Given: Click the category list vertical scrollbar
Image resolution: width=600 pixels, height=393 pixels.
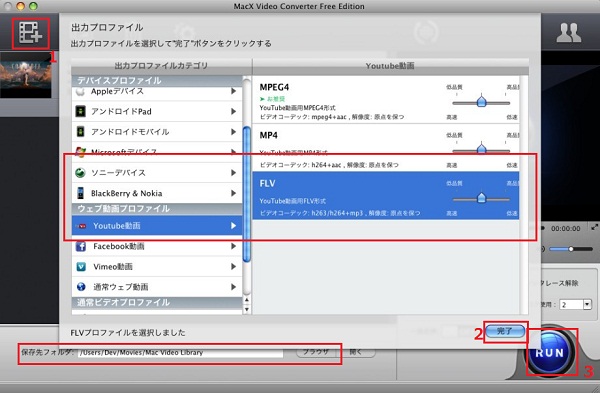Looking at the screenshot, I should (247, 195).
